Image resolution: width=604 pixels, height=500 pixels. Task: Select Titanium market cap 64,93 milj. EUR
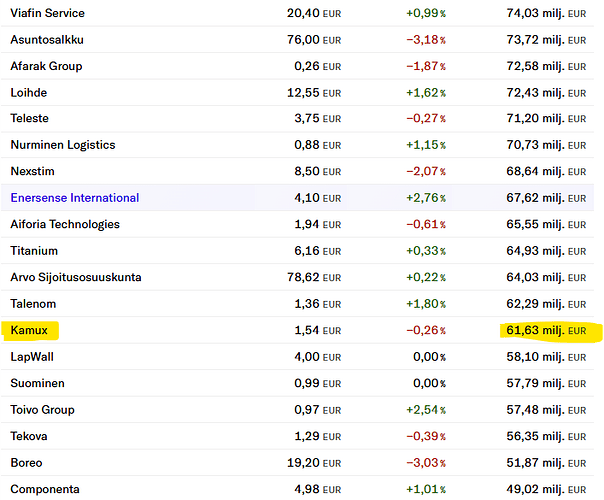546,251
